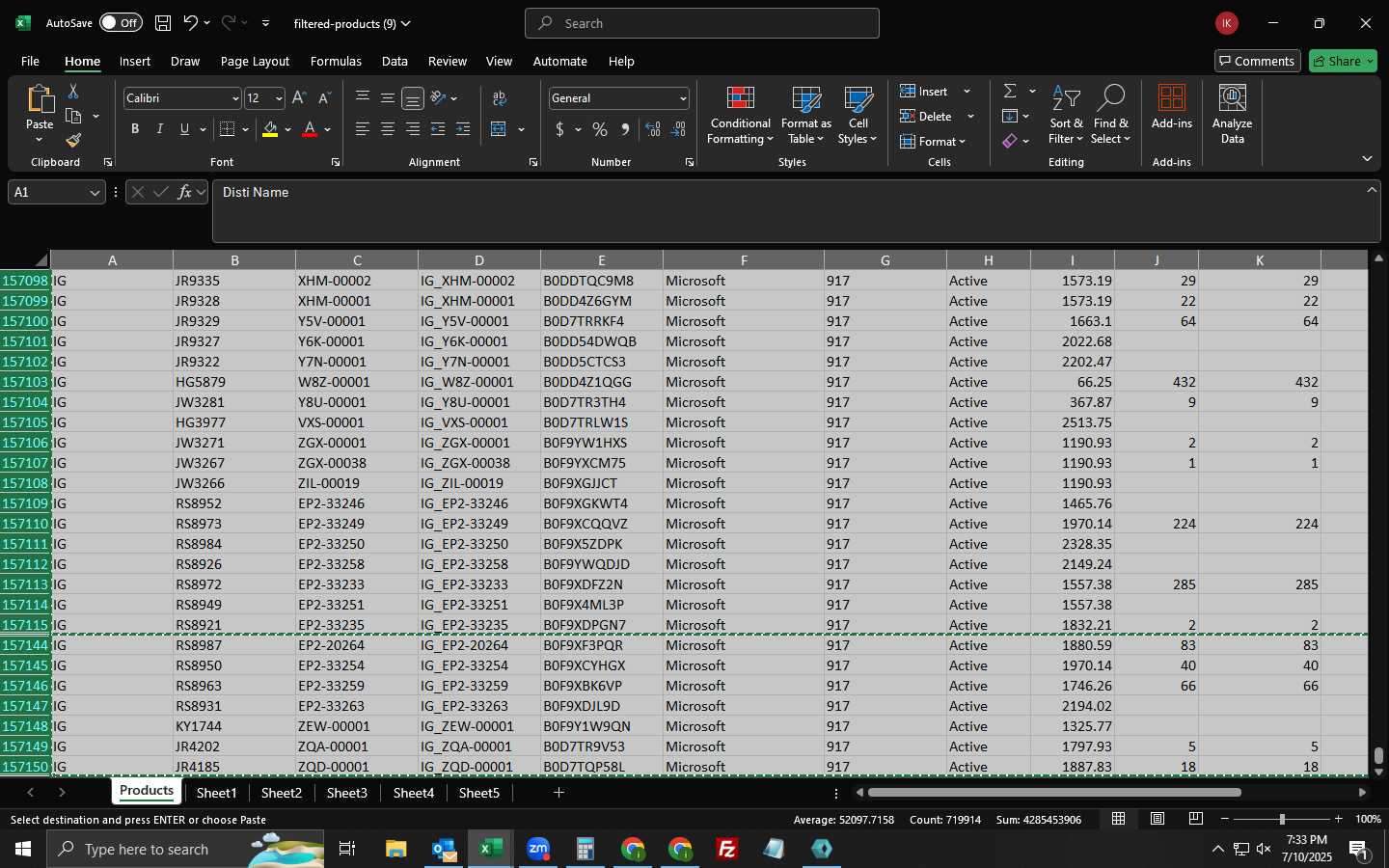Image resolution: width=1389 pixels, height=868 pixels.
Task: Click the Insert Function fx icon
Action: 184,192
